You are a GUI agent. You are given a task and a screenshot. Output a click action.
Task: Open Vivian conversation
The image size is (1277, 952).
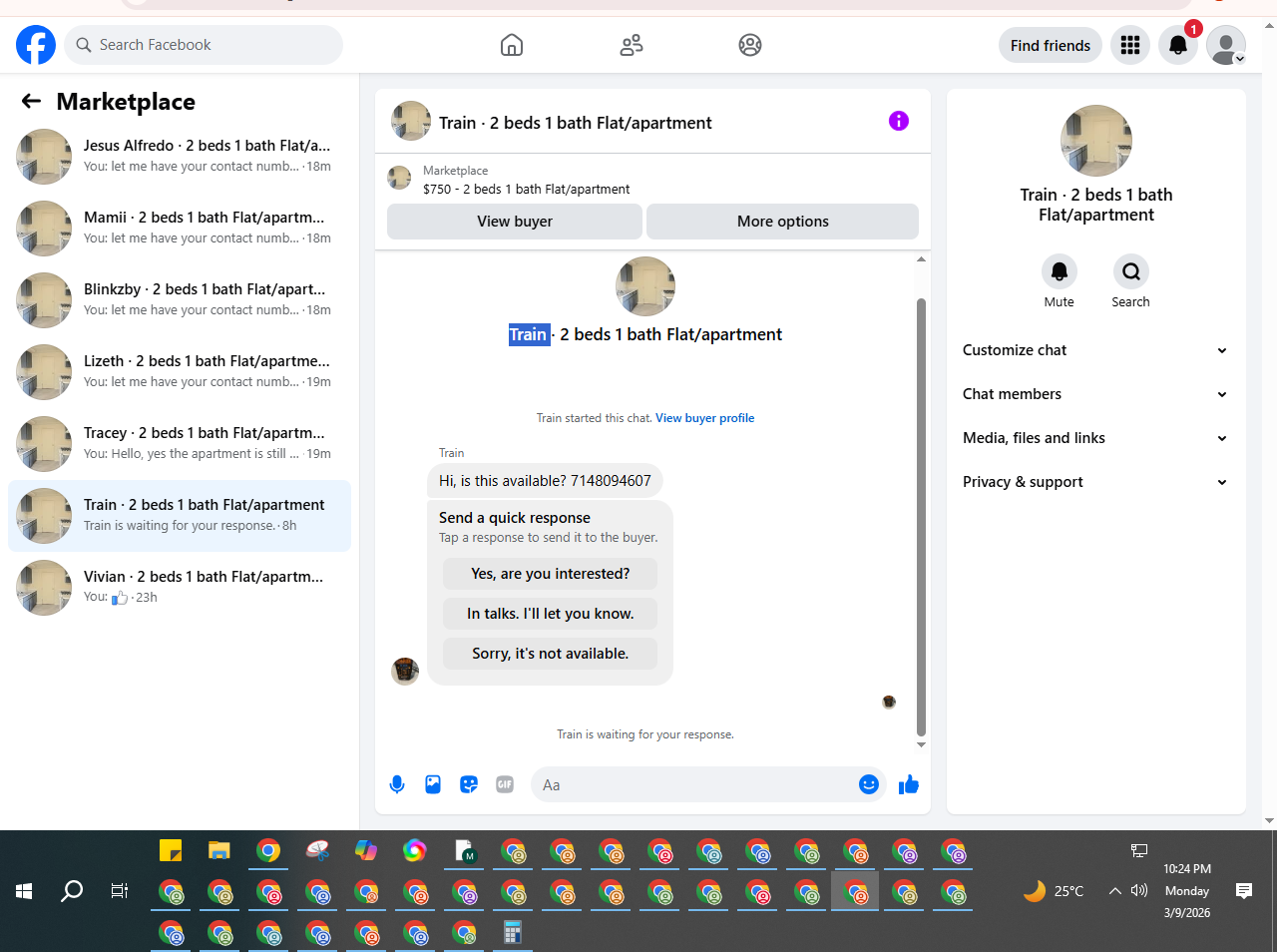[180, 588]
